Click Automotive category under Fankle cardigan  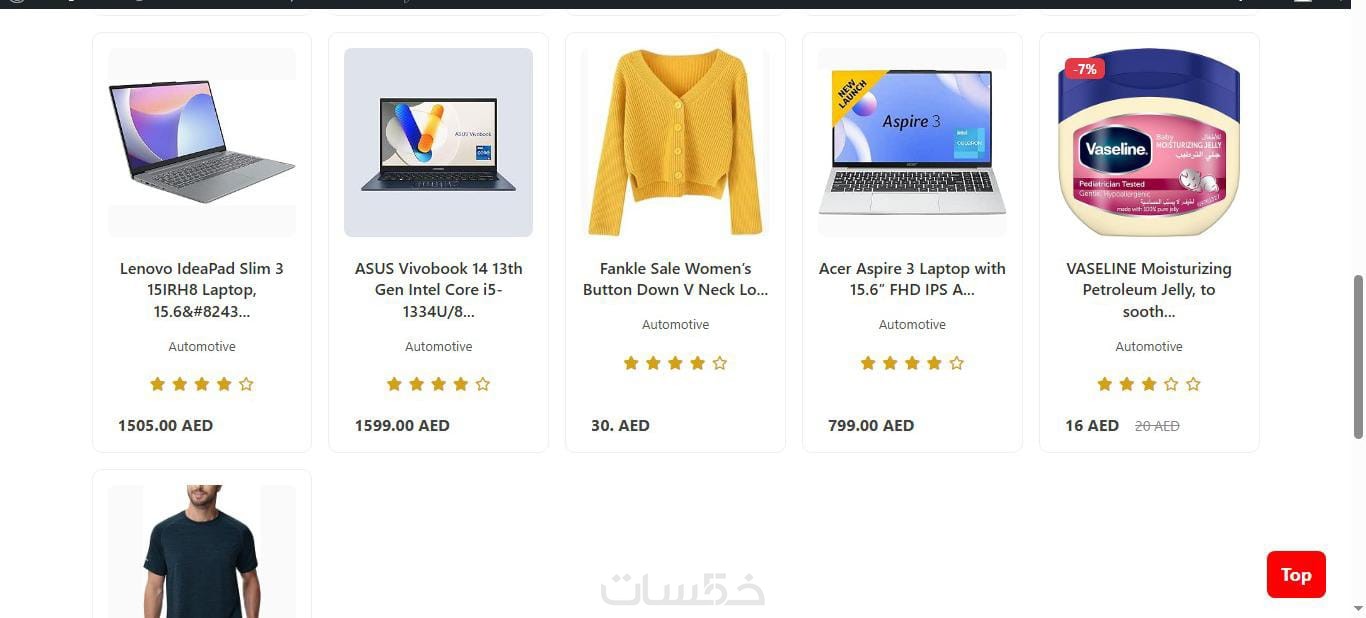(676, 325)
